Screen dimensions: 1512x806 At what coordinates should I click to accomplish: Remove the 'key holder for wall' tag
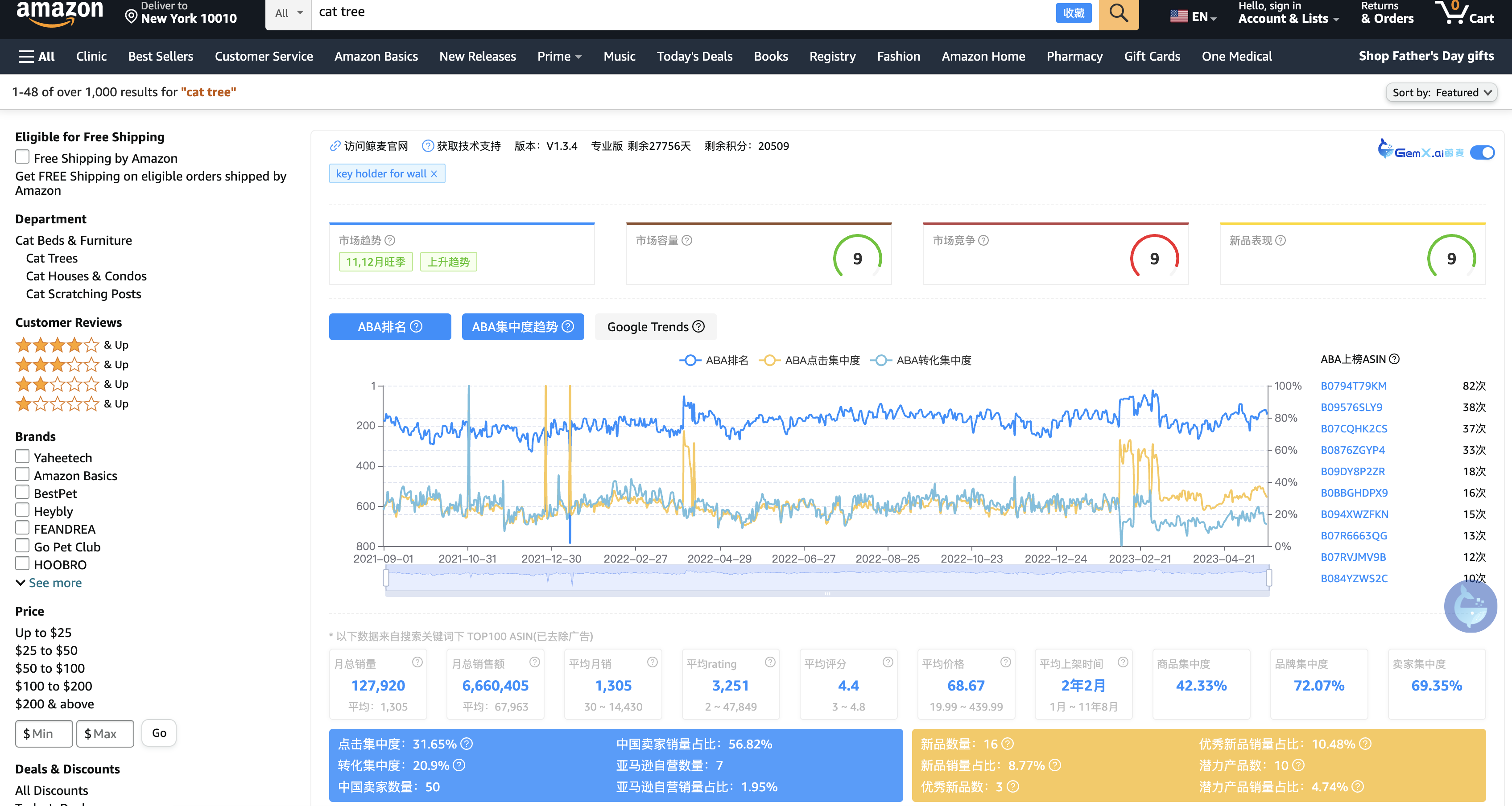click(434, 174)
